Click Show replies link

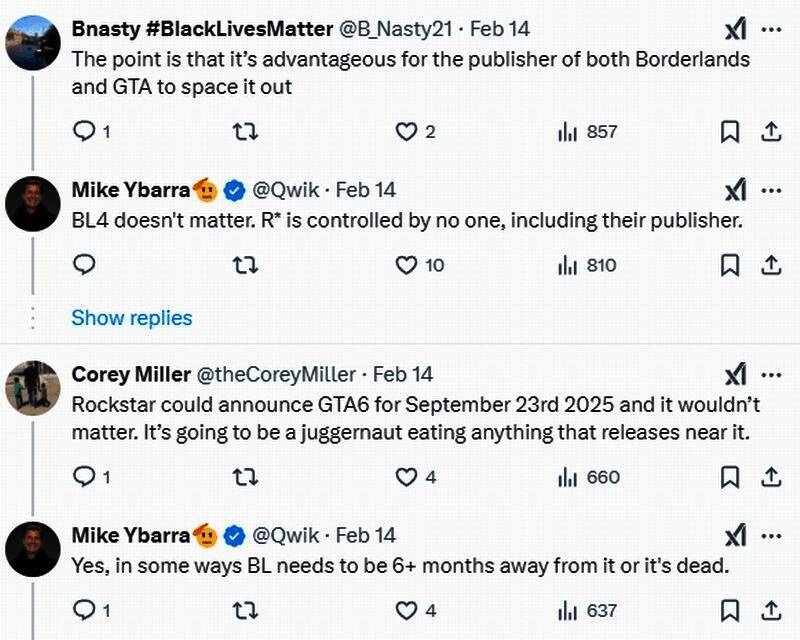pyautogui.click(x=132, y=318)
